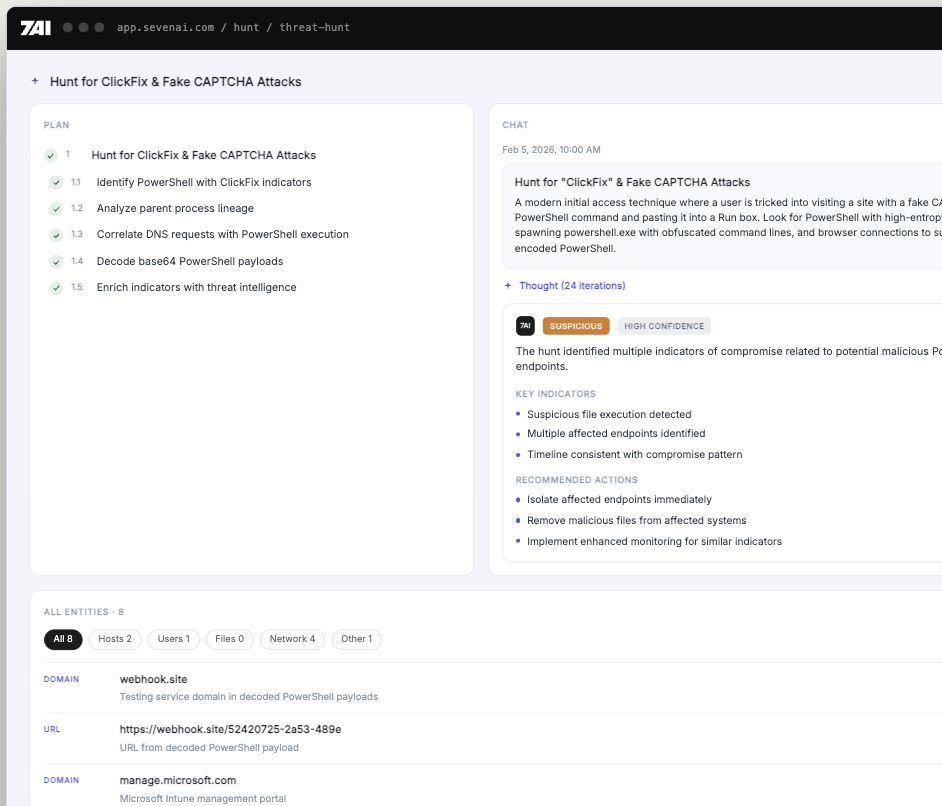Image resolution: width=942 pixels, height=806 pixels.
Task: Click checkmark for step 1 Hunt for ClickFix
Action: (51, 156)
